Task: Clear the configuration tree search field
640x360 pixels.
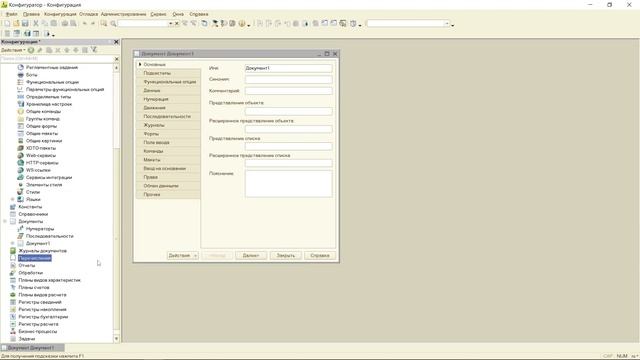Action: (x=116, y=59)
